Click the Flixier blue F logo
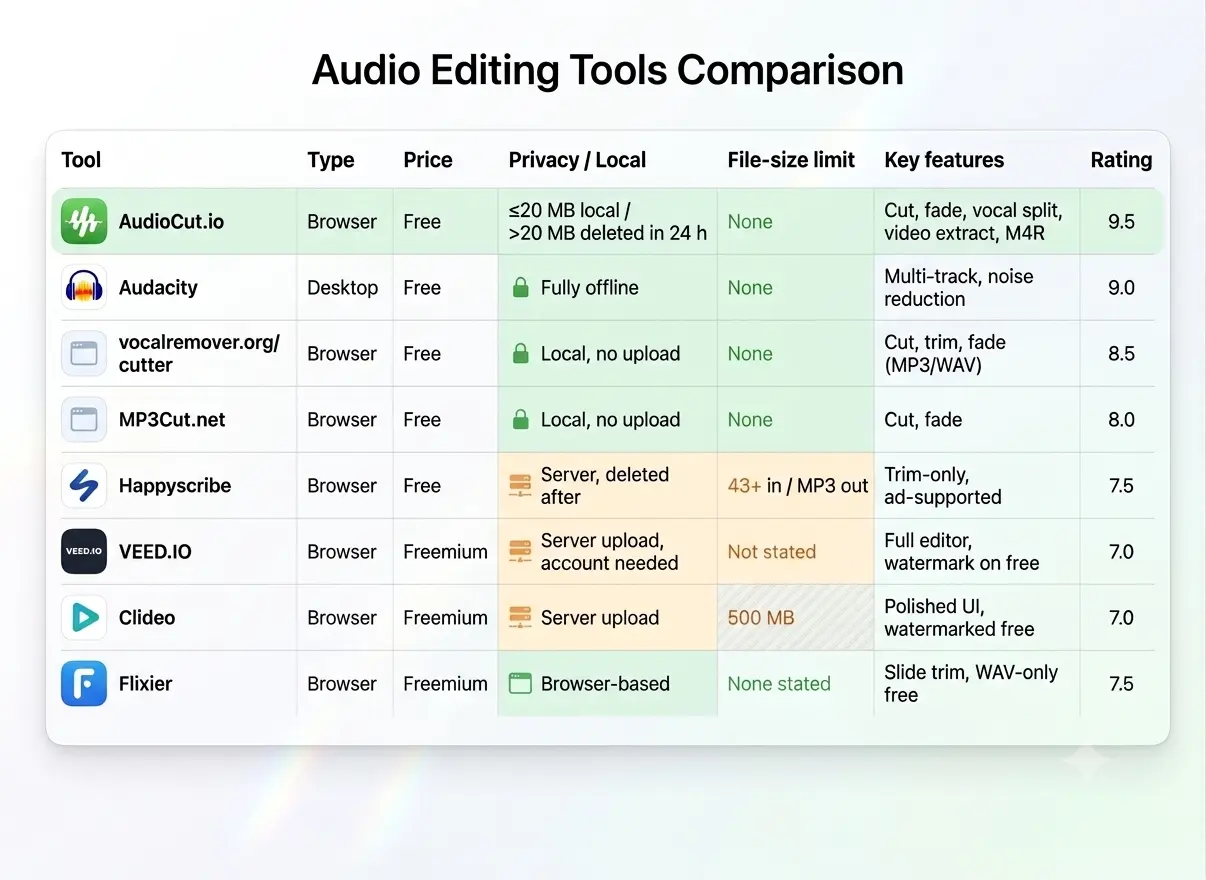 [x=84, y=684]
